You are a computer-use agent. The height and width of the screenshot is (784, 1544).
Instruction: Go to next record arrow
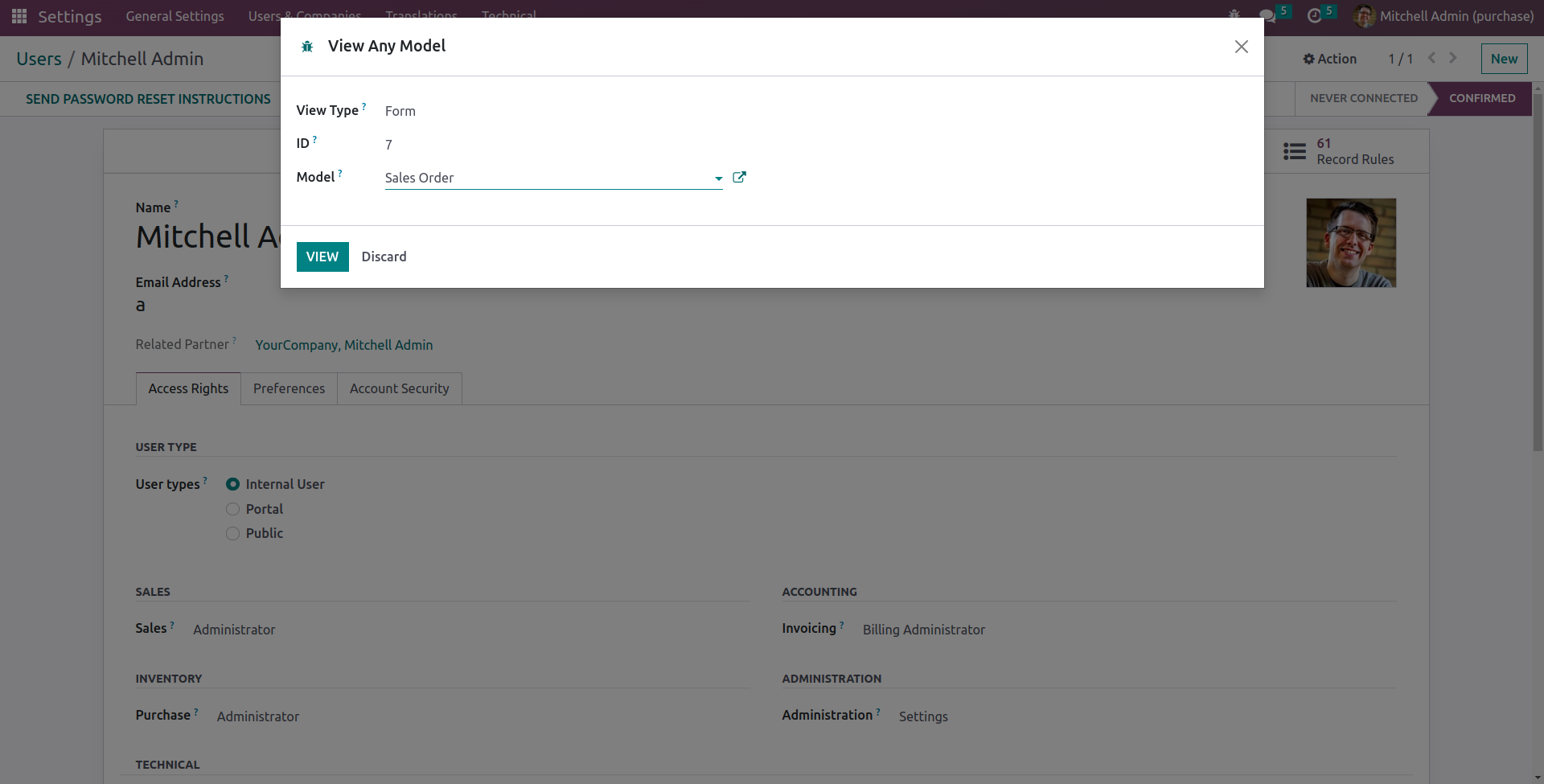click(x=1453, y=58)
